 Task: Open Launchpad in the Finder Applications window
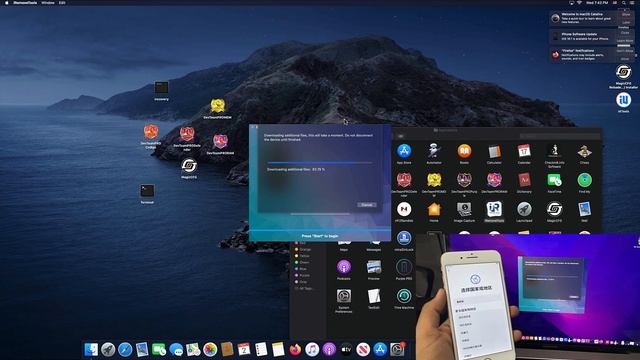(x=524, y=209)
